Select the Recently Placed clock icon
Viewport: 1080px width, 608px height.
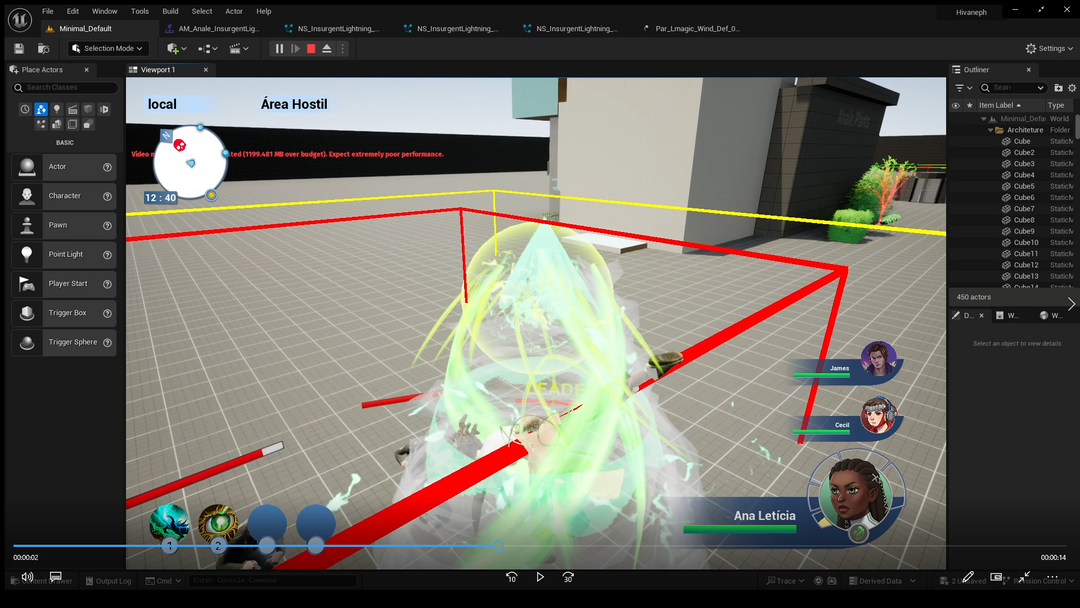pos(25,109)
